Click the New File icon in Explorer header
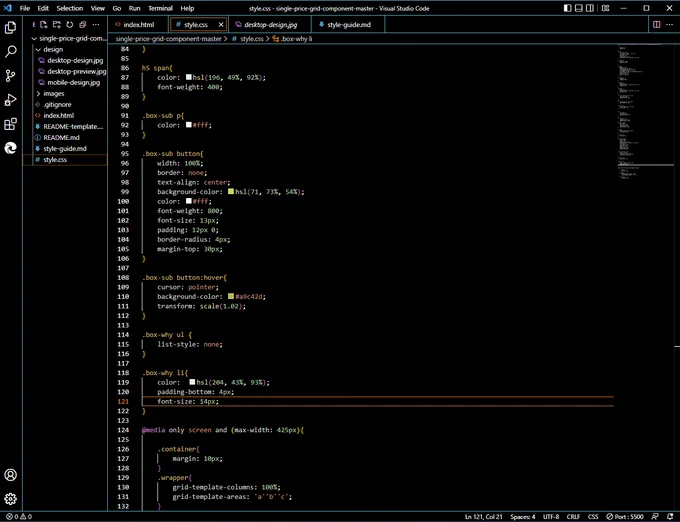680x522 pixels. [44, 25]
